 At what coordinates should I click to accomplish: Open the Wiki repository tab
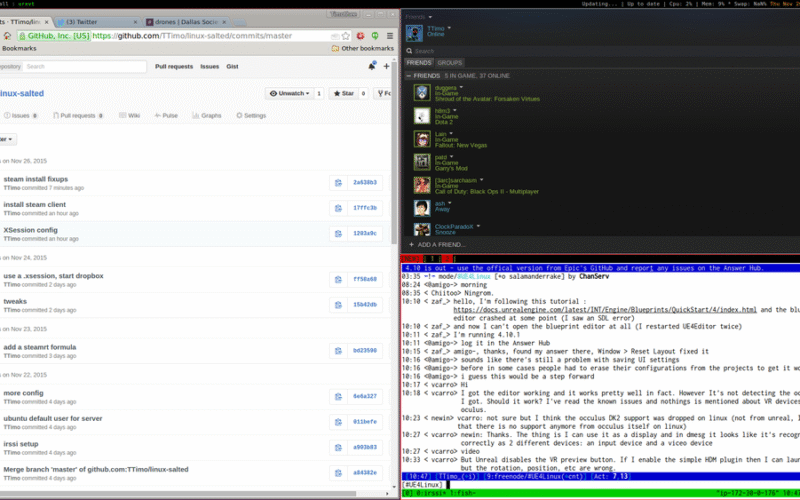[131, 115]
